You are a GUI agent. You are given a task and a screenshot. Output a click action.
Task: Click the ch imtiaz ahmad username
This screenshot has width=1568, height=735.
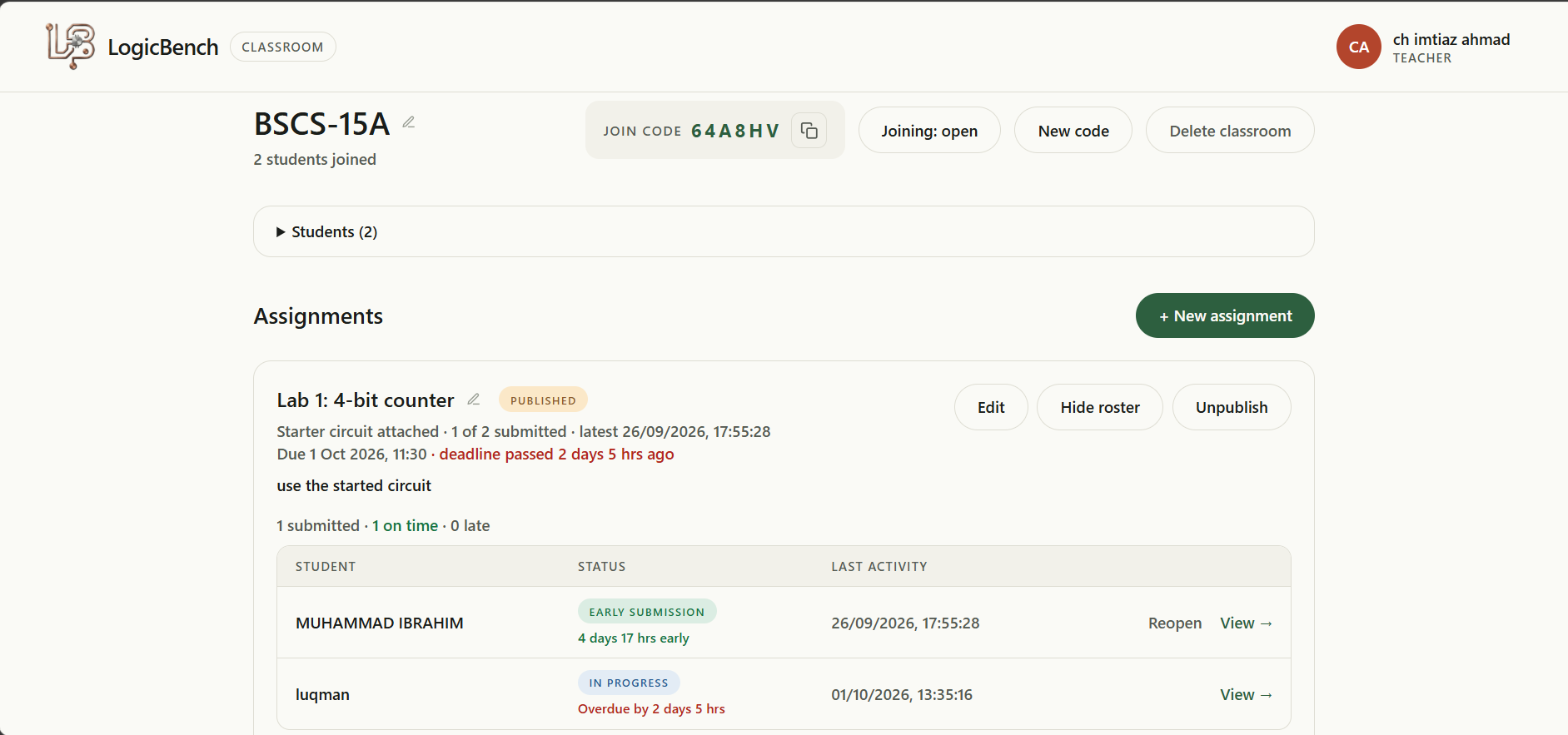pyautogui.click(x=1451, y=39)
